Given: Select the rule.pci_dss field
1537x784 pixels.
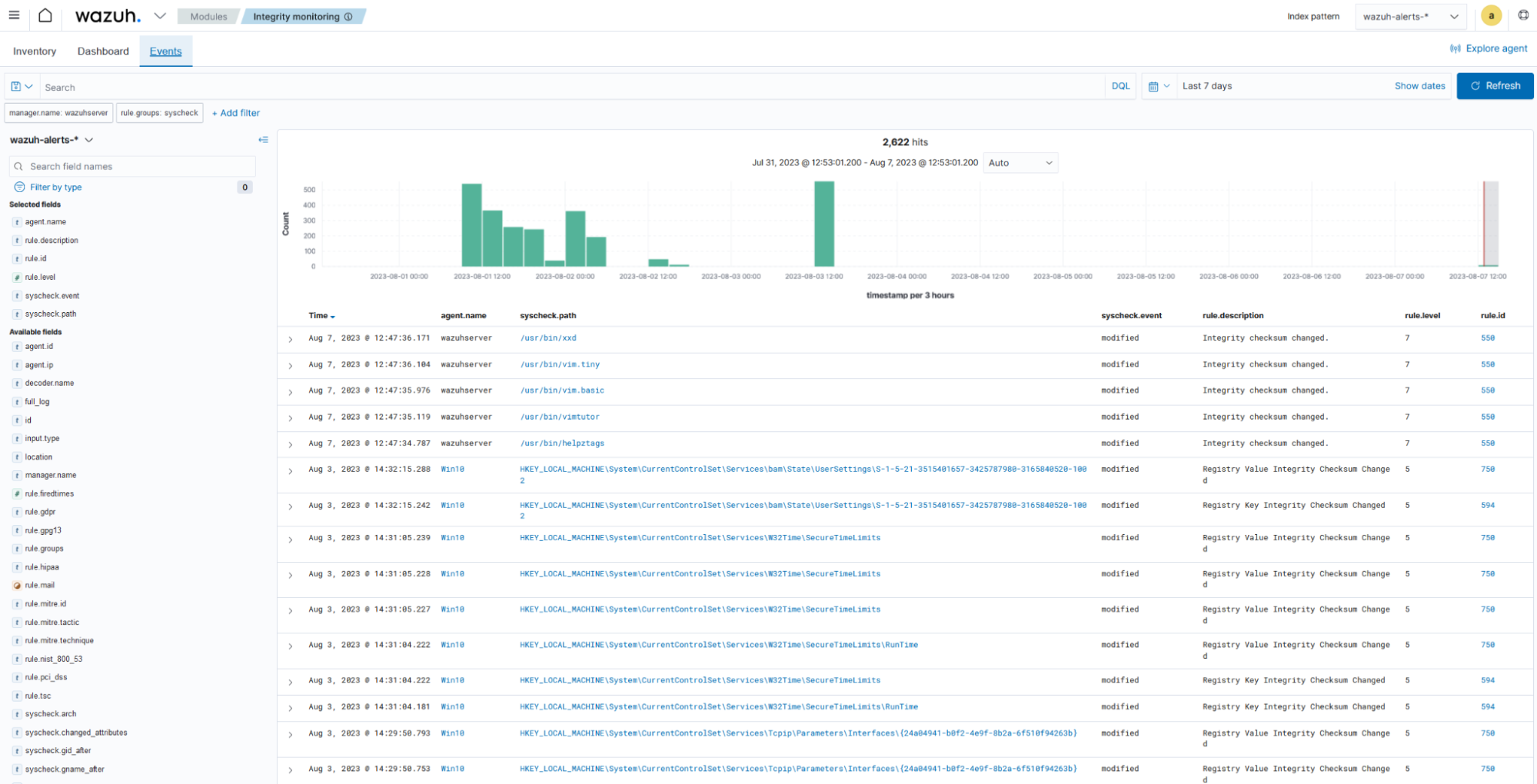Looking at the screenshot, I should tap(46, 677).
